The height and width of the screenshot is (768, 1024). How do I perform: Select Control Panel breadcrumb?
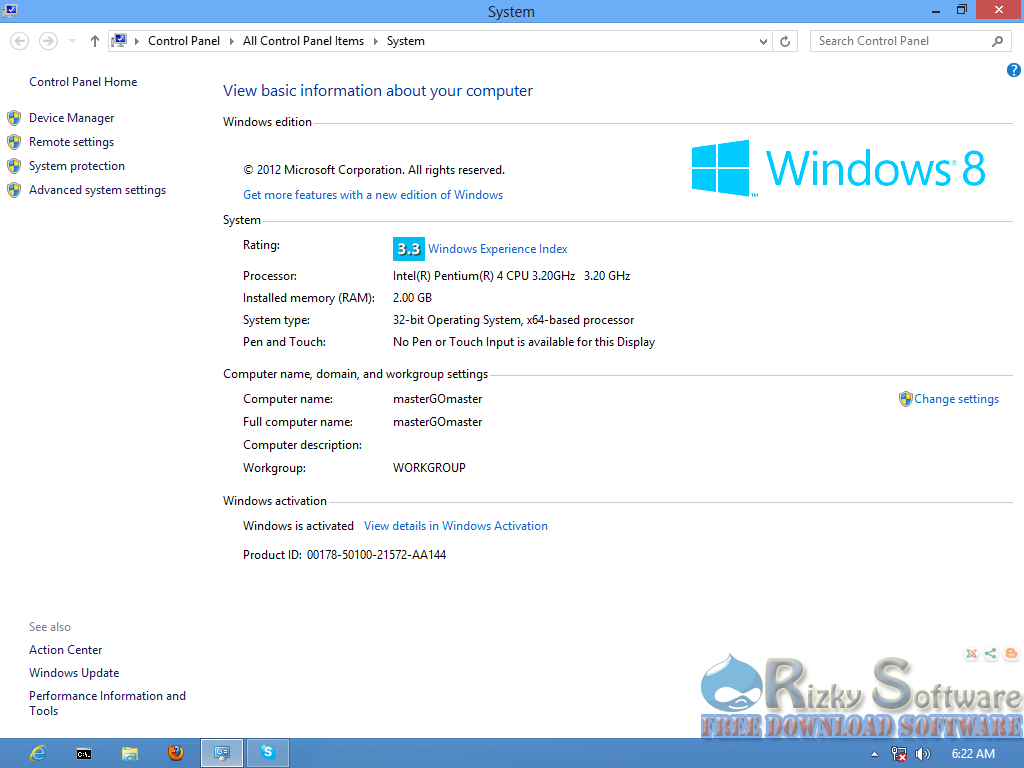pos(184,41)
